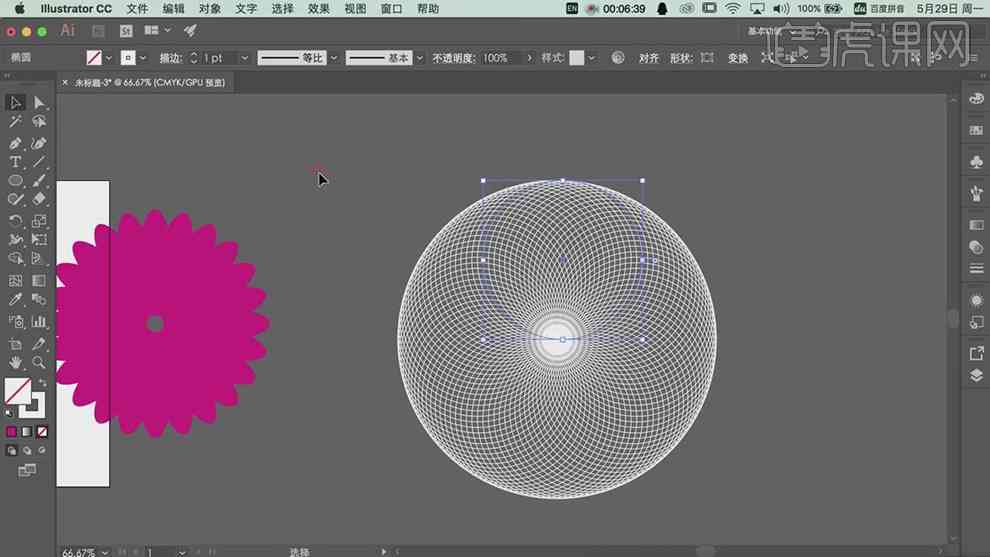Viewport: 990px width, 557px height.
Task: Select the Line Segment tool
Action: (x=39, y=162)
